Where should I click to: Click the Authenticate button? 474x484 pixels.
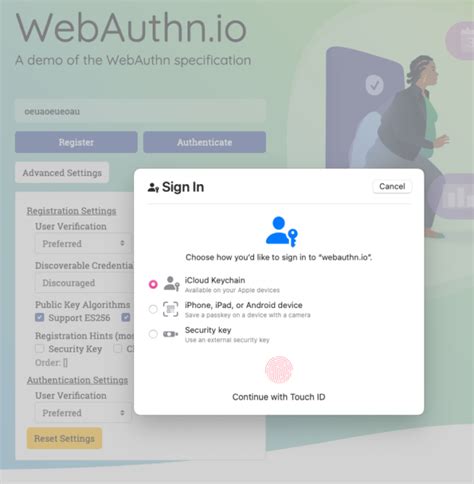pos(205,142)
